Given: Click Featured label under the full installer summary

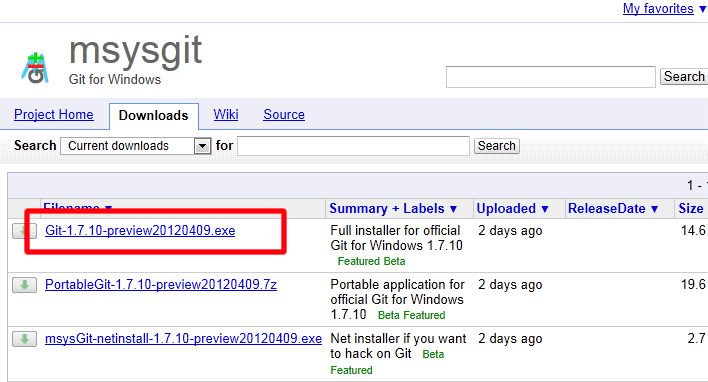Looking at the screenshot, I should click(359, 261).
